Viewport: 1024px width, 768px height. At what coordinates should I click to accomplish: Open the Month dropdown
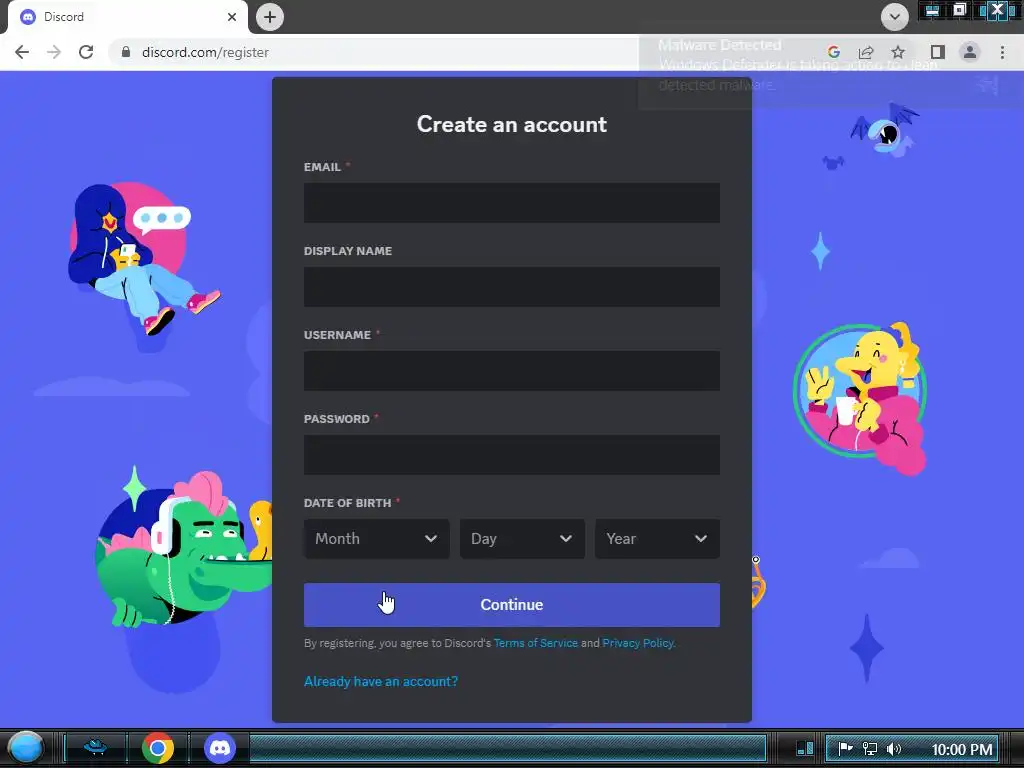[x=376, y=539]
